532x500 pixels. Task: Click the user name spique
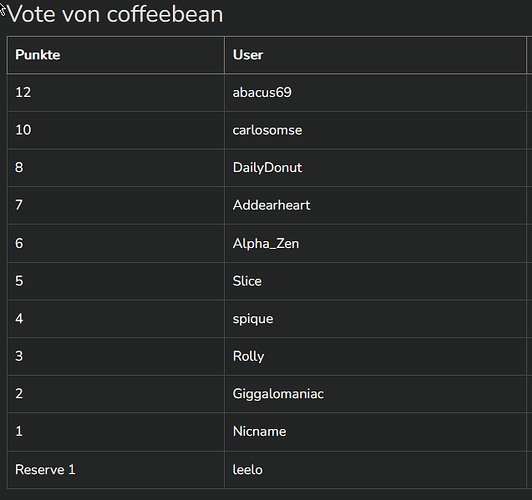point(253,319)
